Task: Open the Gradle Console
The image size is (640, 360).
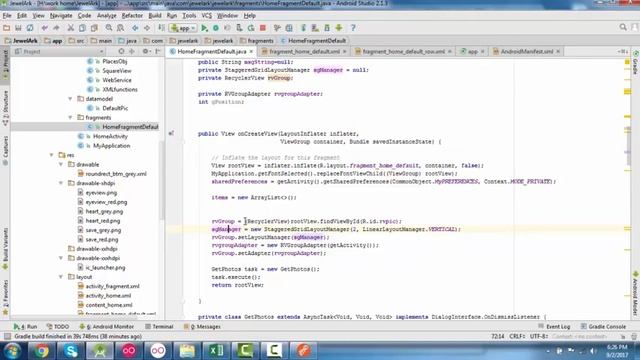Action: click(603, 327)
